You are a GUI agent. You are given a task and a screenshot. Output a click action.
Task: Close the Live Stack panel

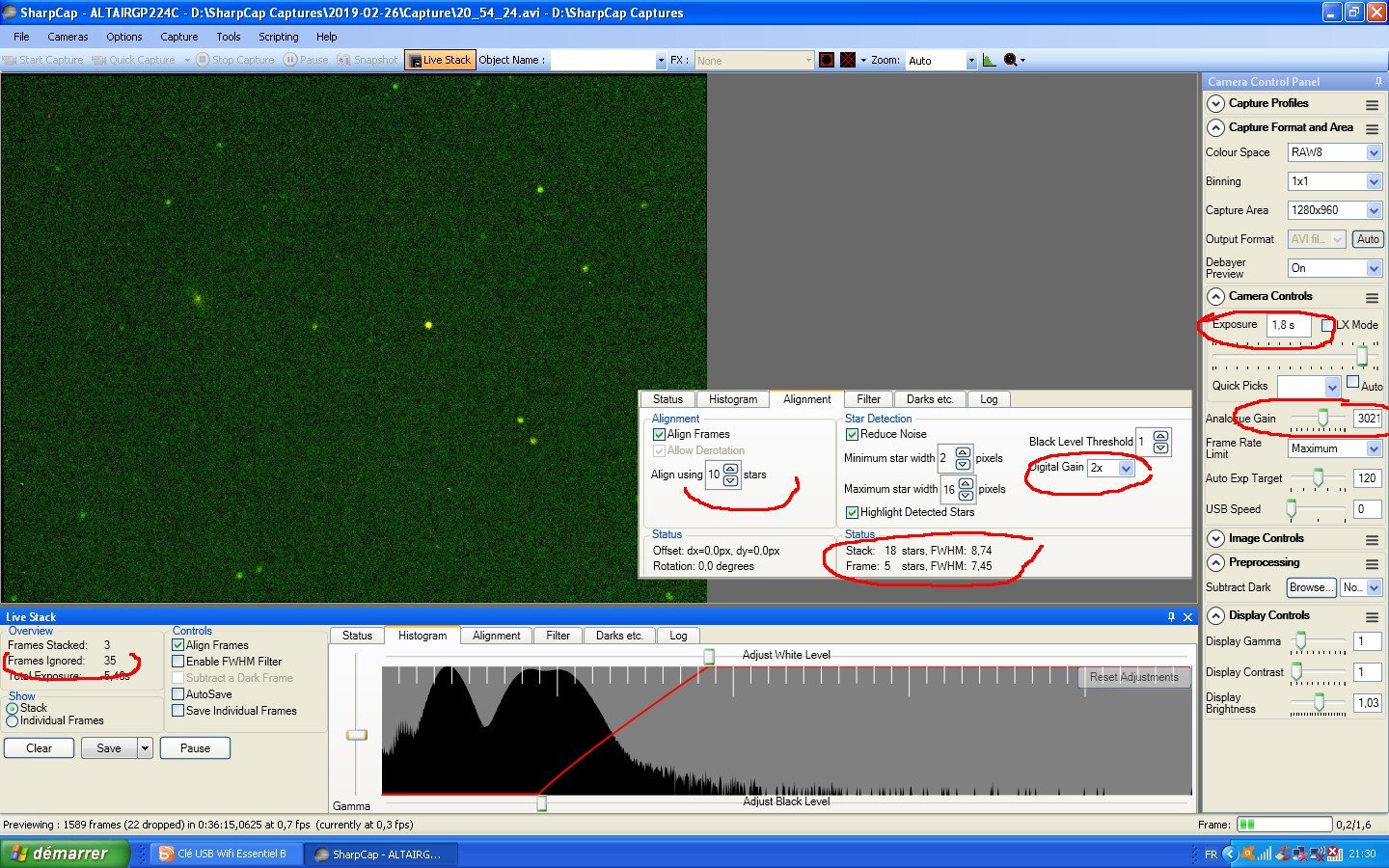[1187, 617]
